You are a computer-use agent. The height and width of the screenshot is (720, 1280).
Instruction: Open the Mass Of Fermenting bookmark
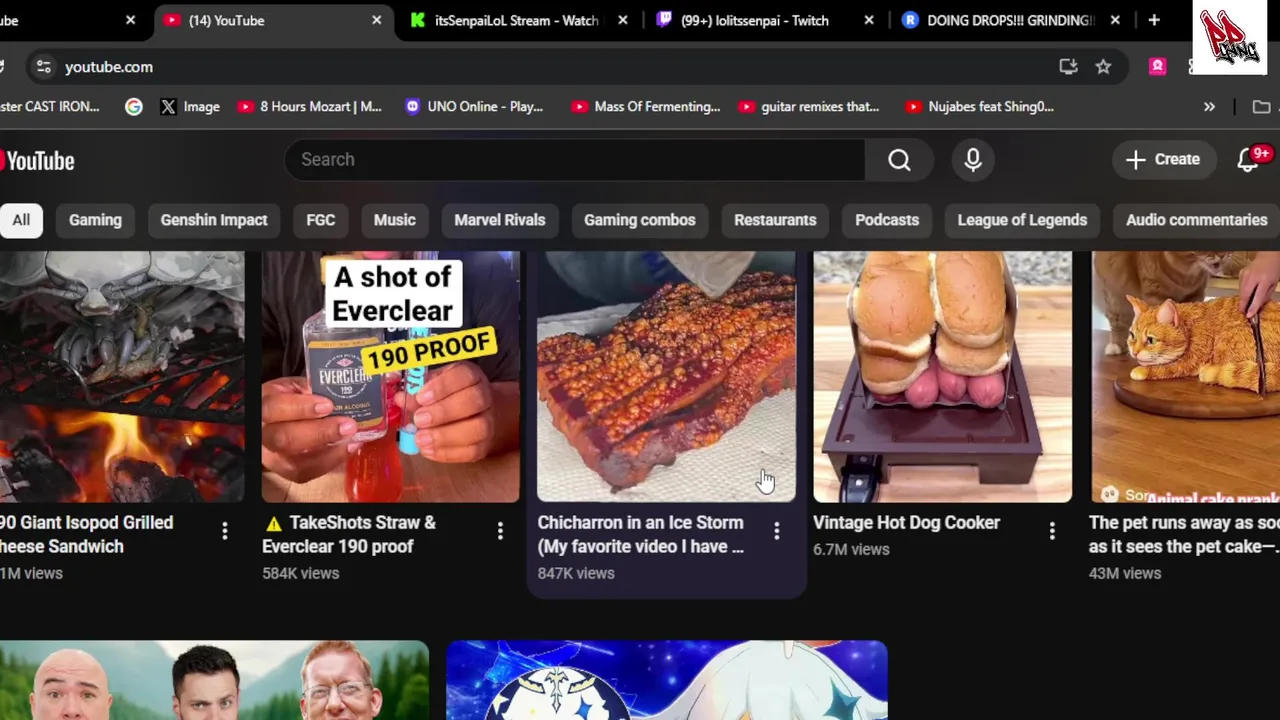pyautogui.click(x=645, y=106)
